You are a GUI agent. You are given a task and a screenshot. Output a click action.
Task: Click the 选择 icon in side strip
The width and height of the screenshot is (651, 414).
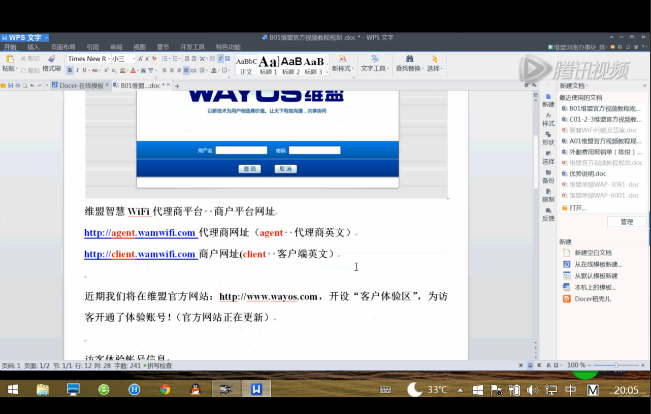[548, 157]
